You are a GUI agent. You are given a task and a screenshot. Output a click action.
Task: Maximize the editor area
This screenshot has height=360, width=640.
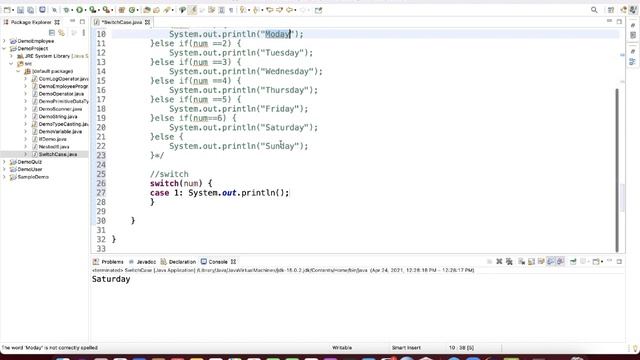click(619, 21)
